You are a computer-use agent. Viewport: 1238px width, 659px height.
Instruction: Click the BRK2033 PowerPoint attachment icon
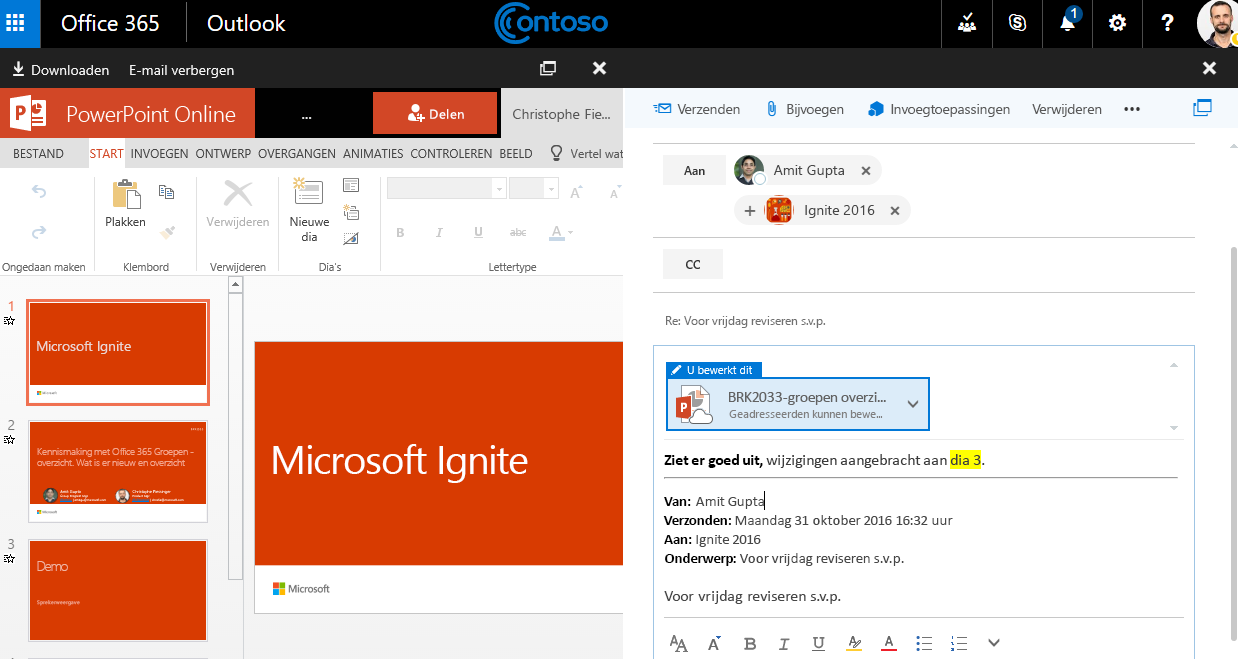[x=694, y=404]
